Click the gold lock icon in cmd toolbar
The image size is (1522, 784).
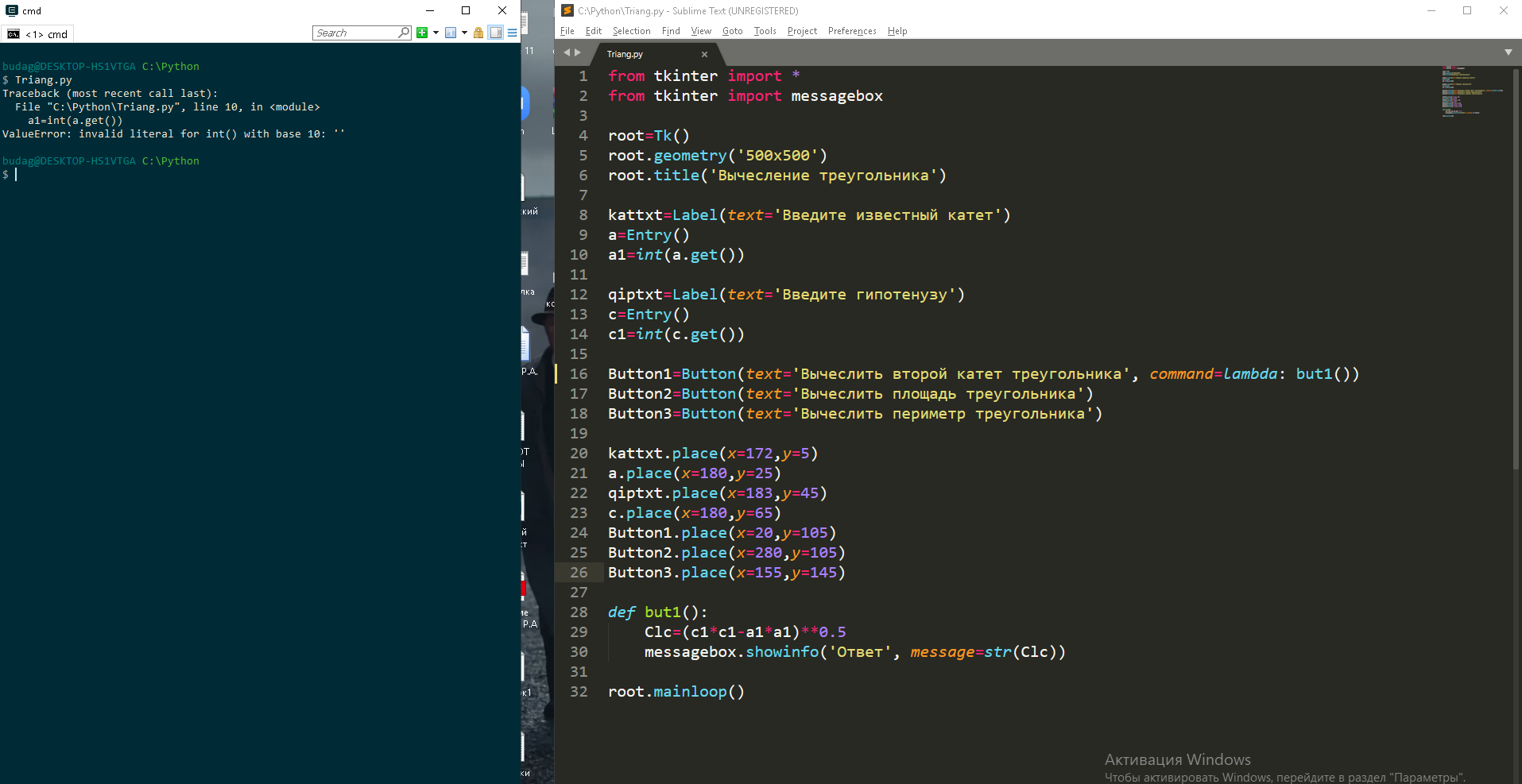click(x=478, y=33)
